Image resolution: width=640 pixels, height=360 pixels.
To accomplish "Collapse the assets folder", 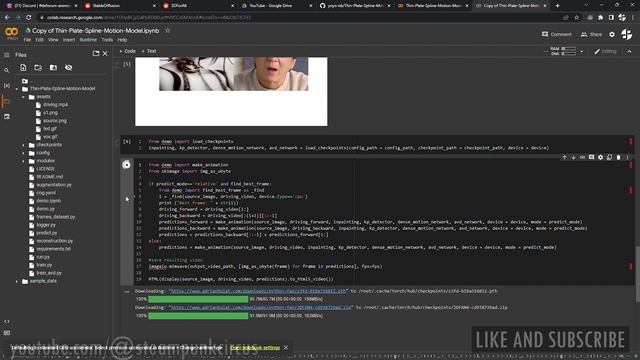I will point(23,97).
